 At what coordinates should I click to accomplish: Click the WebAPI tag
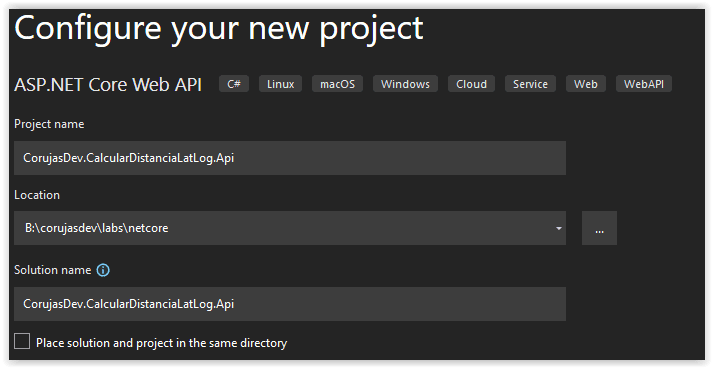(x=644, y=84)
